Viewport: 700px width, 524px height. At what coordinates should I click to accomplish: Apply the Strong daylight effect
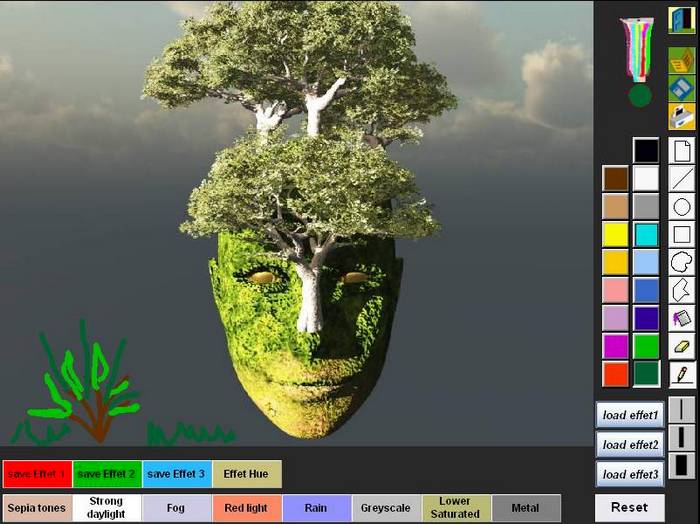107,508
